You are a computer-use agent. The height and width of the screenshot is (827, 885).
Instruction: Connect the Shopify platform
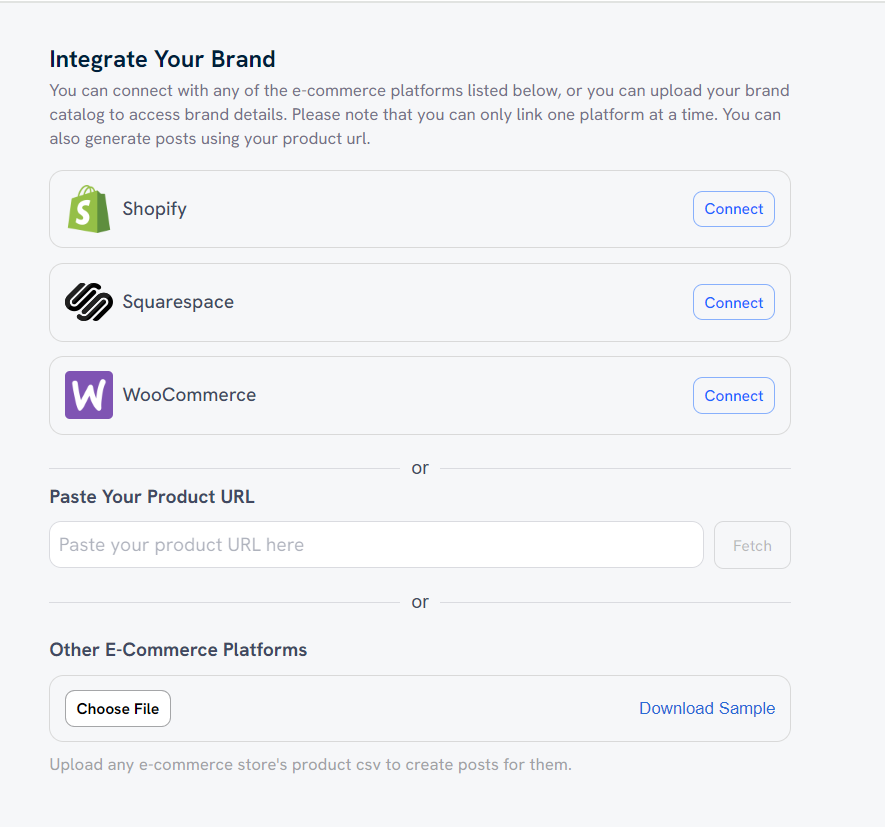click(x=734, y=209)
